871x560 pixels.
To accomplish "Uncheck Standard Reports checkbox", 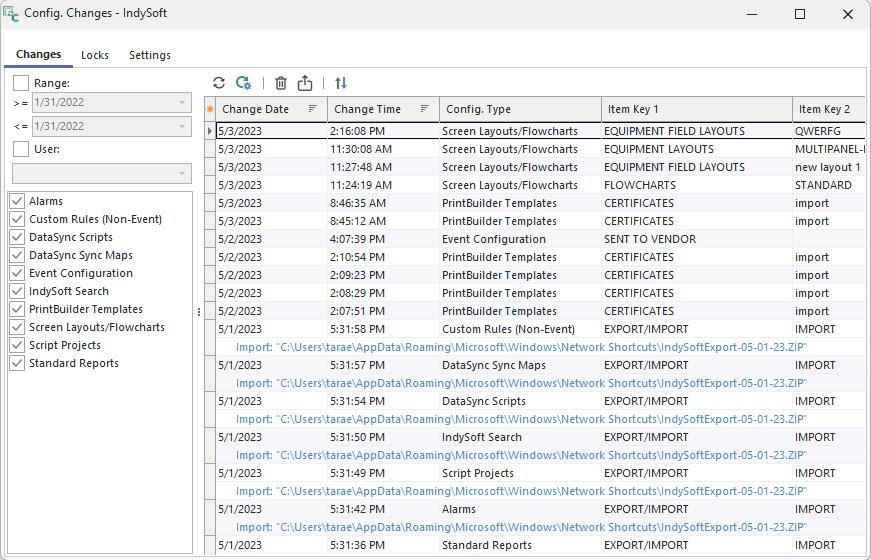I will point(17,363).
